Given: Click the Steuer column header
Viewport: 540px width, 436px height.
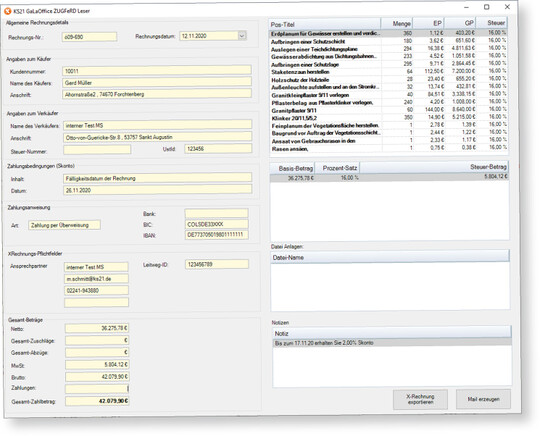Looking at the screenshot, I should [x=491, y=23].
